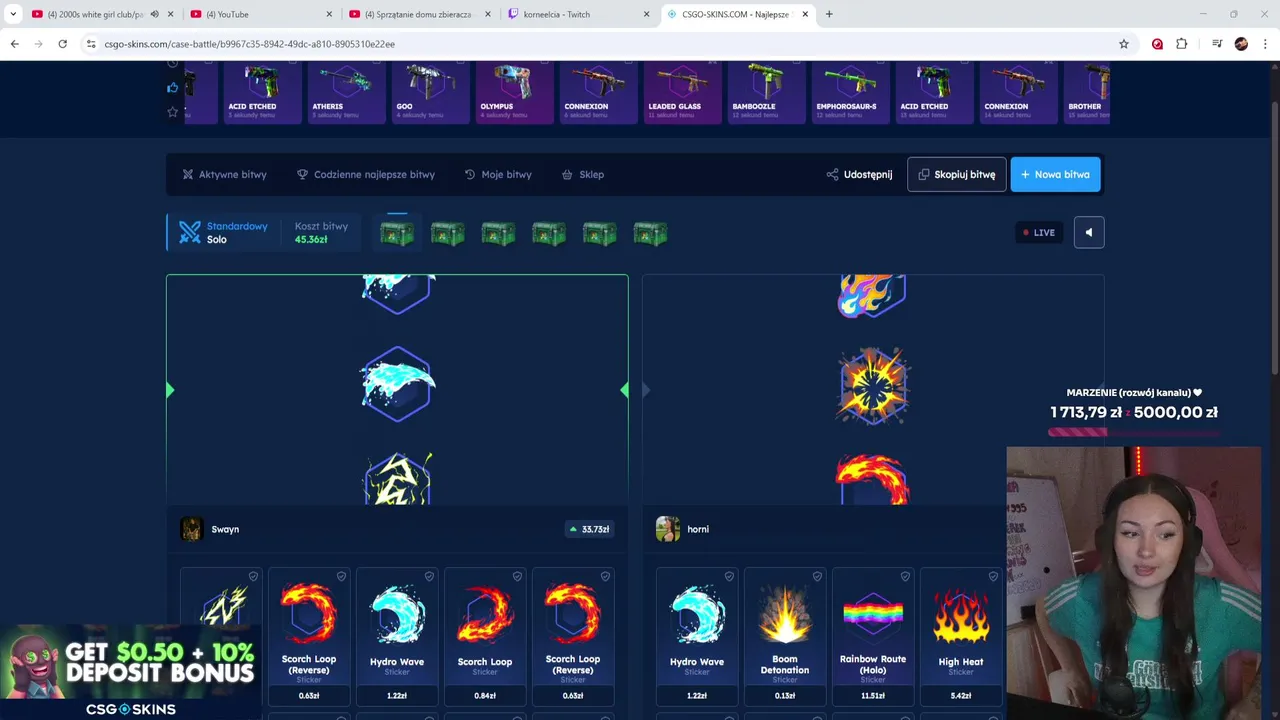The width and height of the screenshot is (1280, 720).
Task: Click shield icon on Scorch Loop 0.84zł card
Action: click(517, 576)
